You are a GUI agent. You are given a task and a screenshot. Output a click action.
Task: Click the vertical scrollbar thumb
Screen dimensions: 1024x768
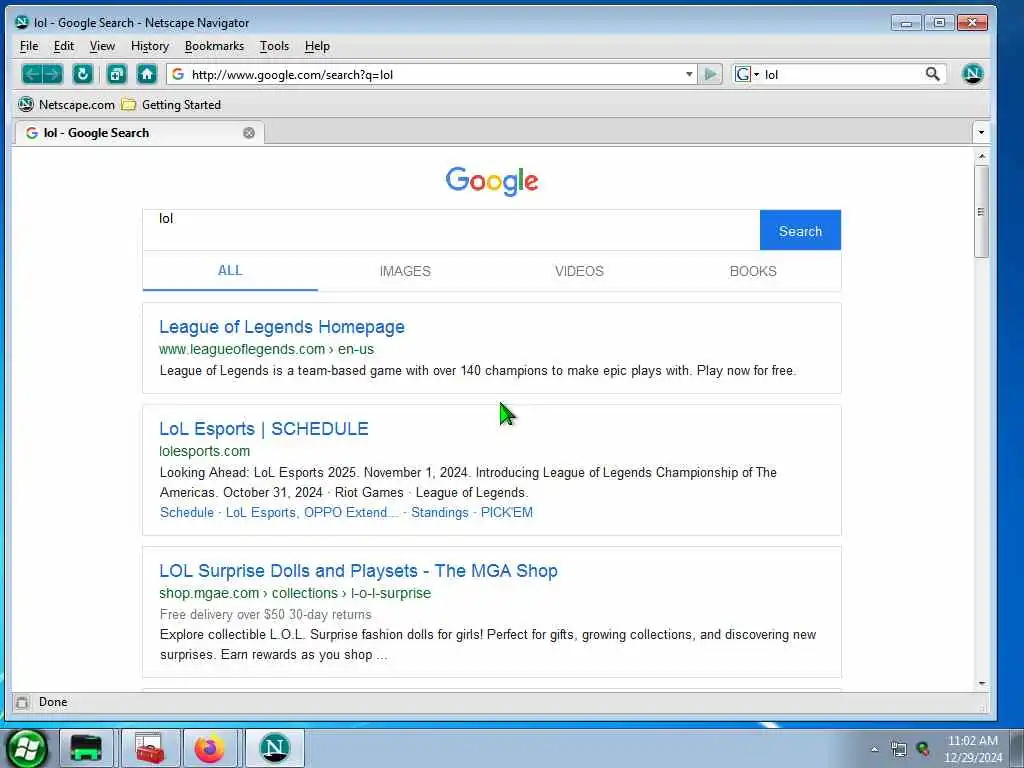(x=981, y=212)
